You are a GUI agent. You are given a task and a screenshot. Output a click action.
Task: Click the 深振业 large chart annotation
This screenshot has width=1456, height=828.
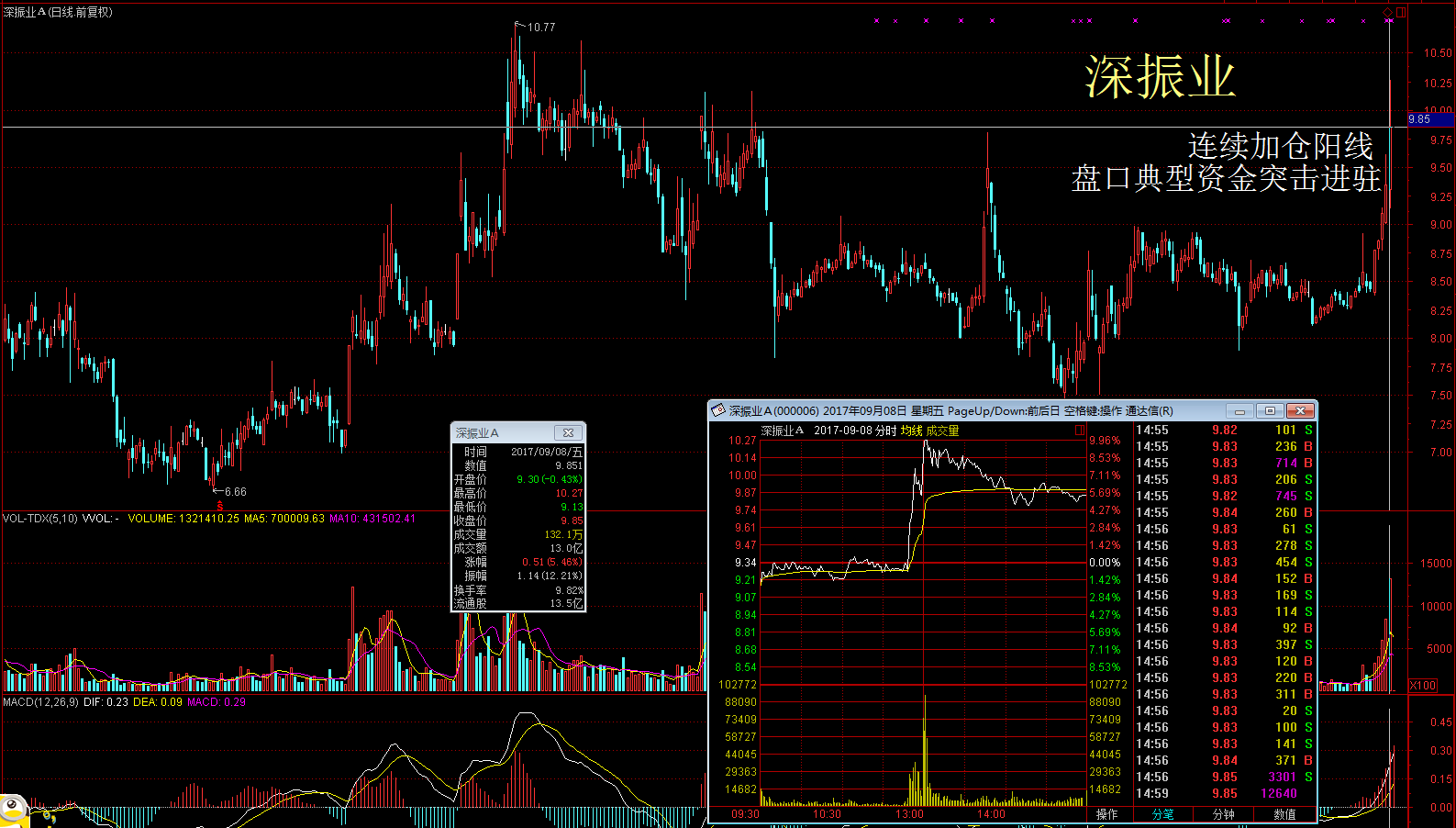point(1161,76)
